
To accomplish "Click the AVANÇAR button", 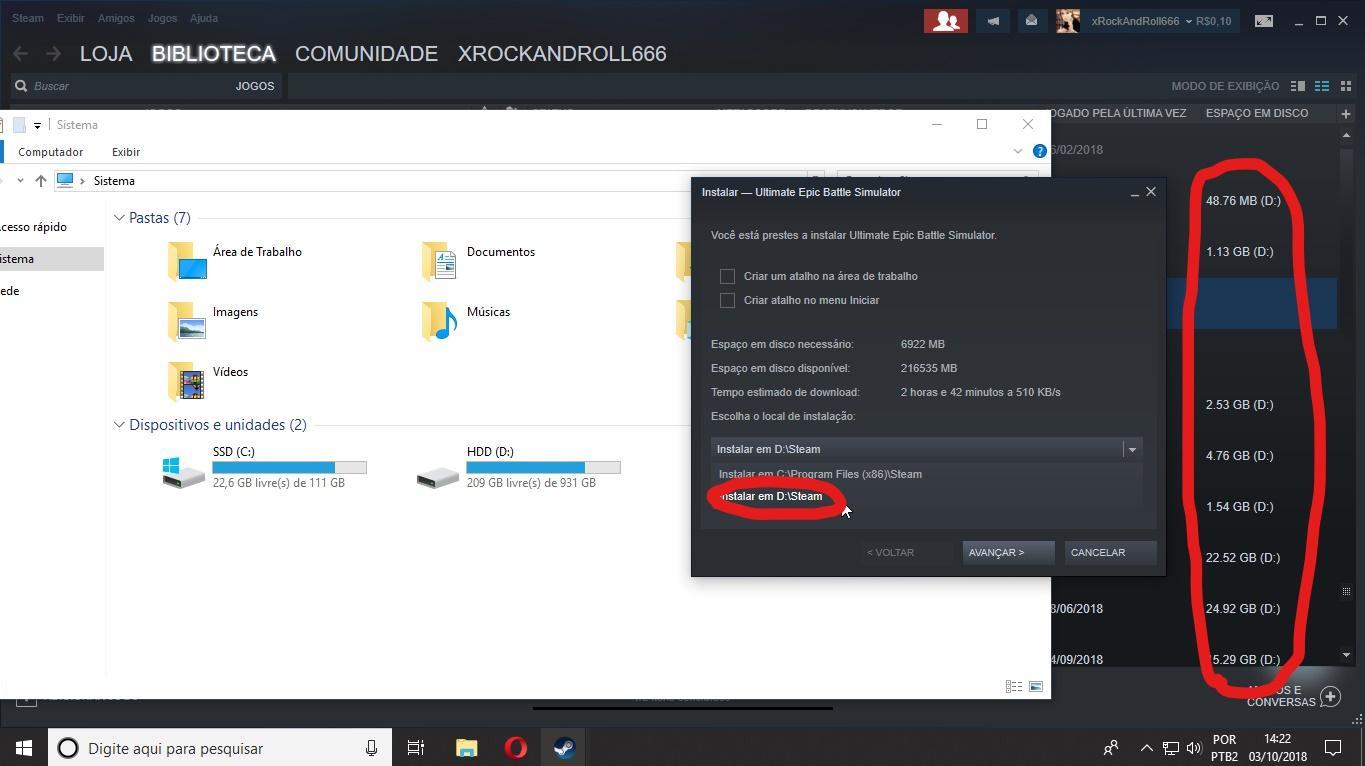I will (1008, 552).
